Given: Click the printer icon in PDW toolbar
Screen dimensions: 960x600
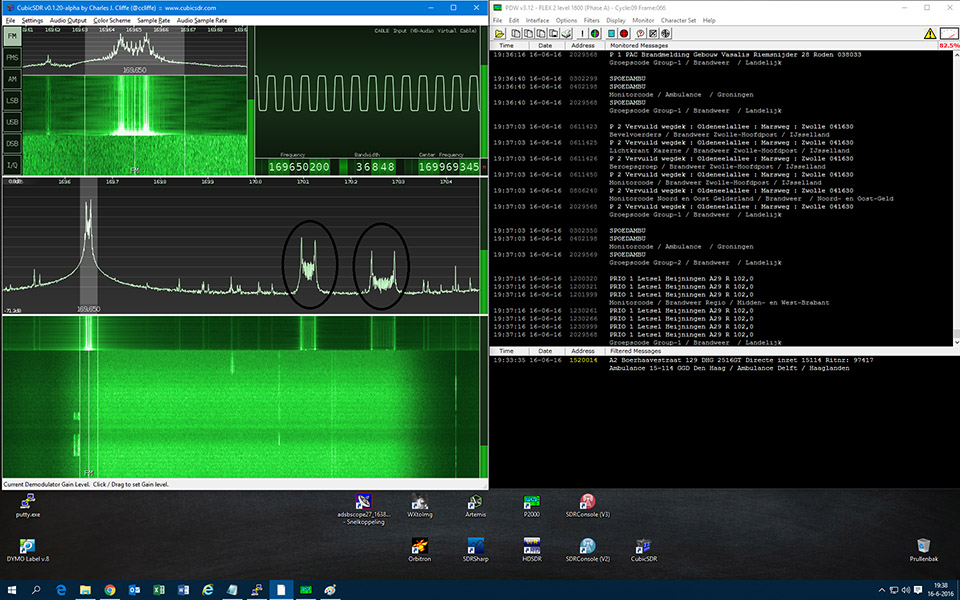Looking at the screenshot, I should tap(567, 34).
